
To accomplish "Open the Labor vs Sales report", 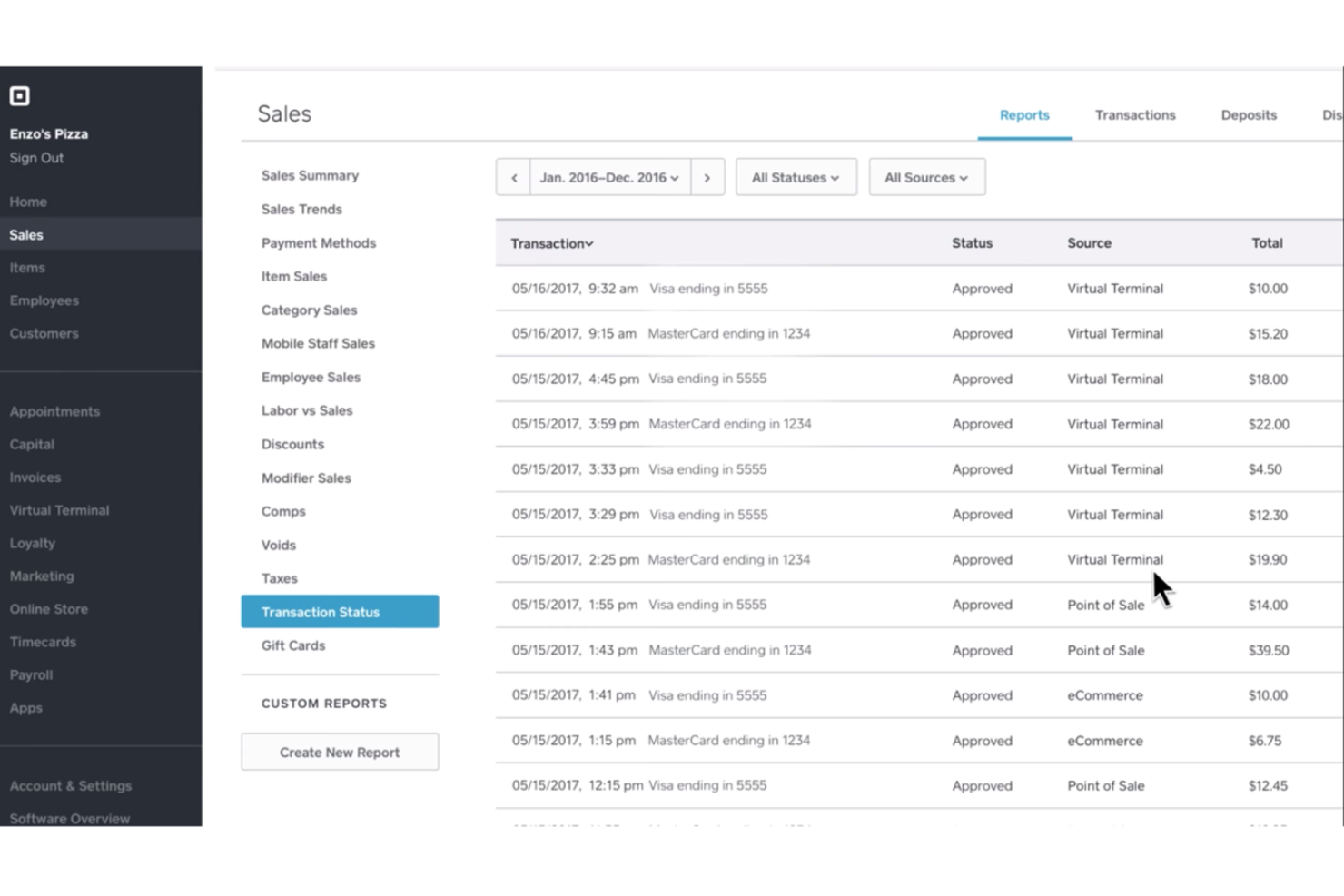I will click(x=307, y=410).
